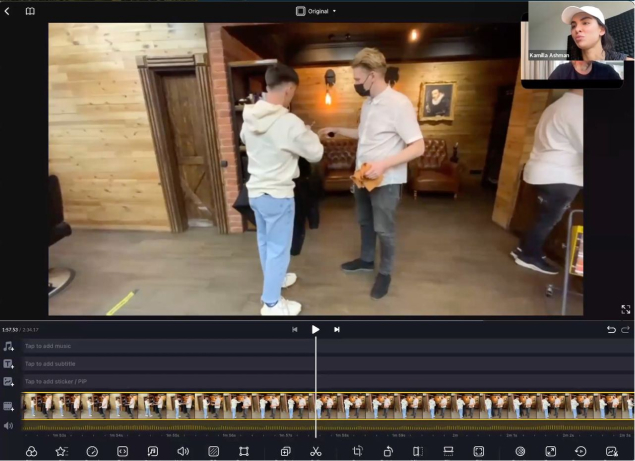635x461 pixels.
Task: Open the effects star tool
Action: (x=62, y=452)
